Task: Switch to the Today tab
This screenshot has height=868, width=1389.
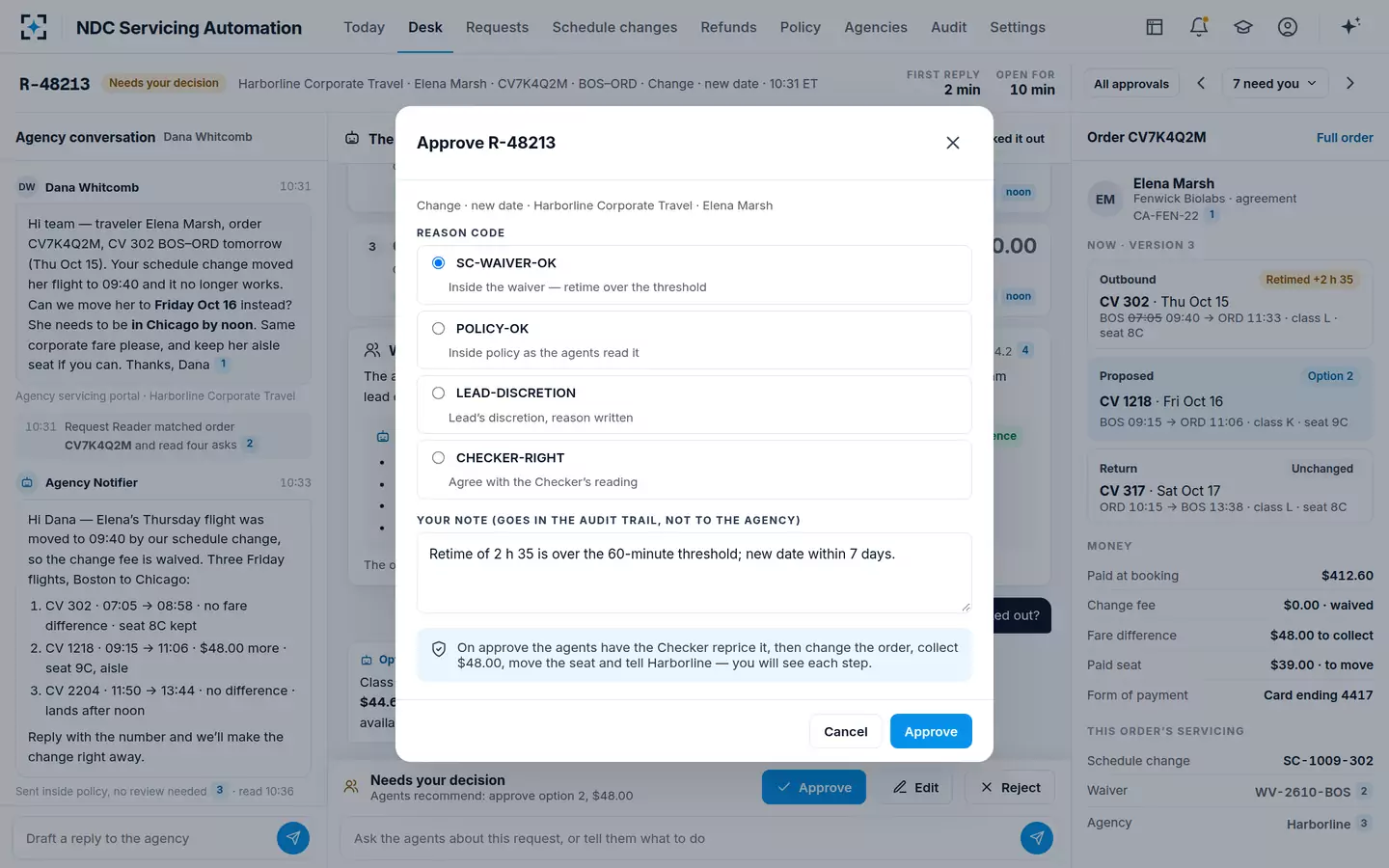Action: (364, 27)
